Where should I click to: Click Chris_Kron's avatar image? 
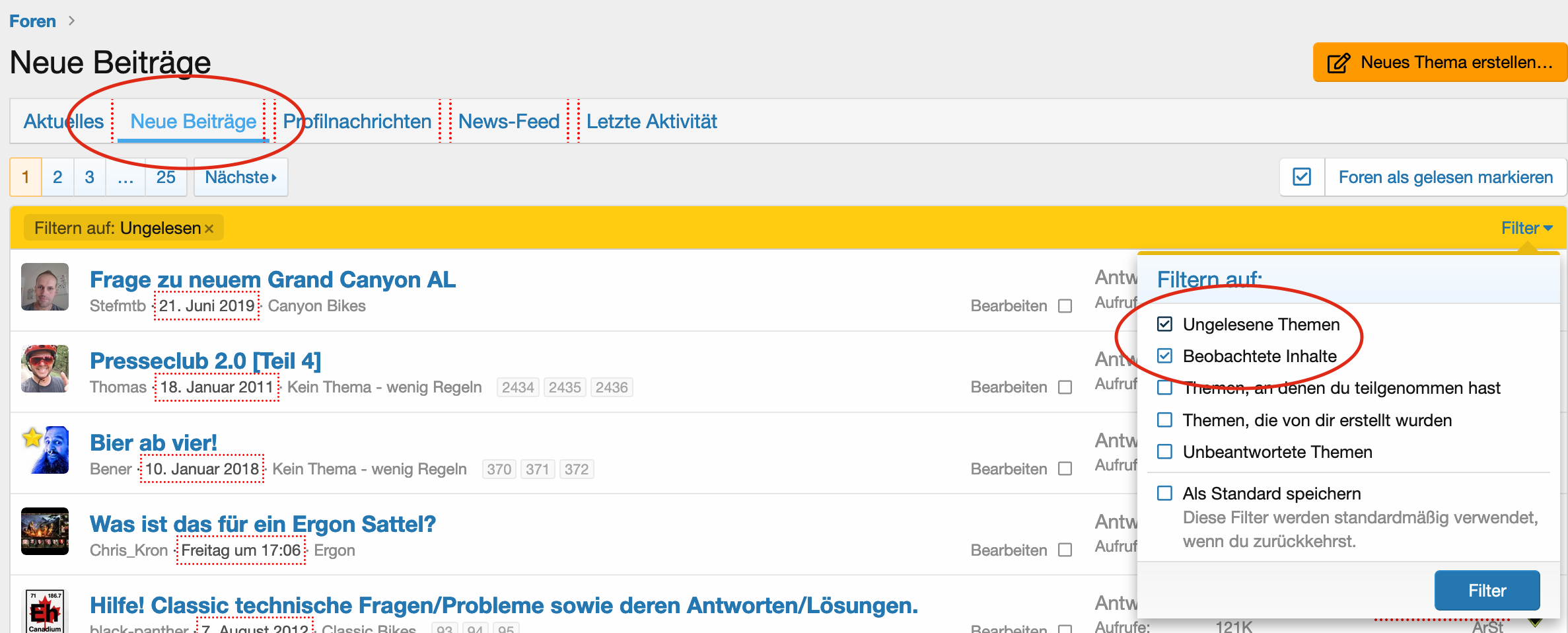45,531
